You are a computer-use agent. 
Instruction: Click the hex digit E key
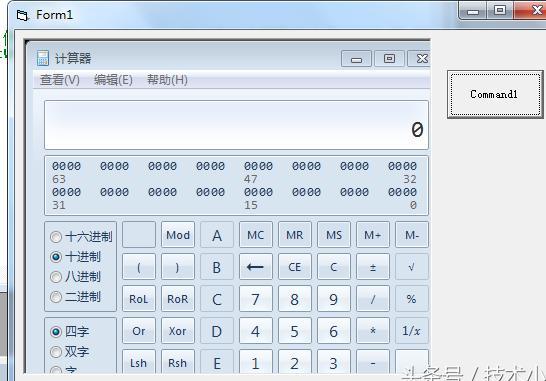(x=217, y=362)
